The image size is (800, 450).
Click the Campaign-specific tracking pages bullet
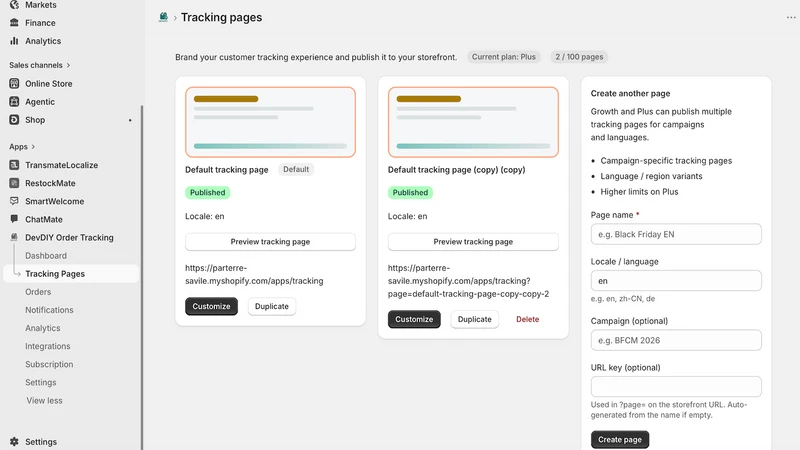click(x=666, y=161)
